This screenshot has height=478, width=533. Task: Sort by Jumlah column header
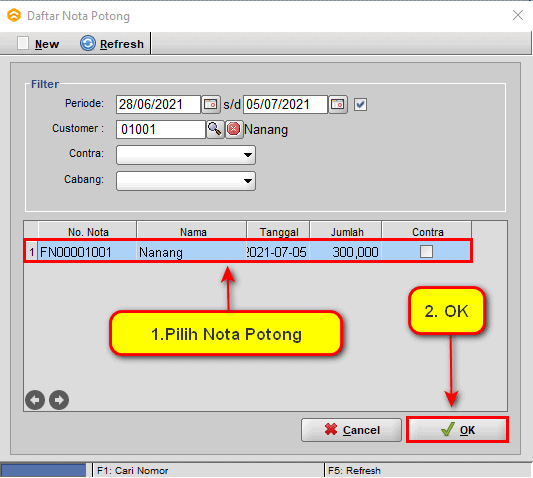pos(346,232)
